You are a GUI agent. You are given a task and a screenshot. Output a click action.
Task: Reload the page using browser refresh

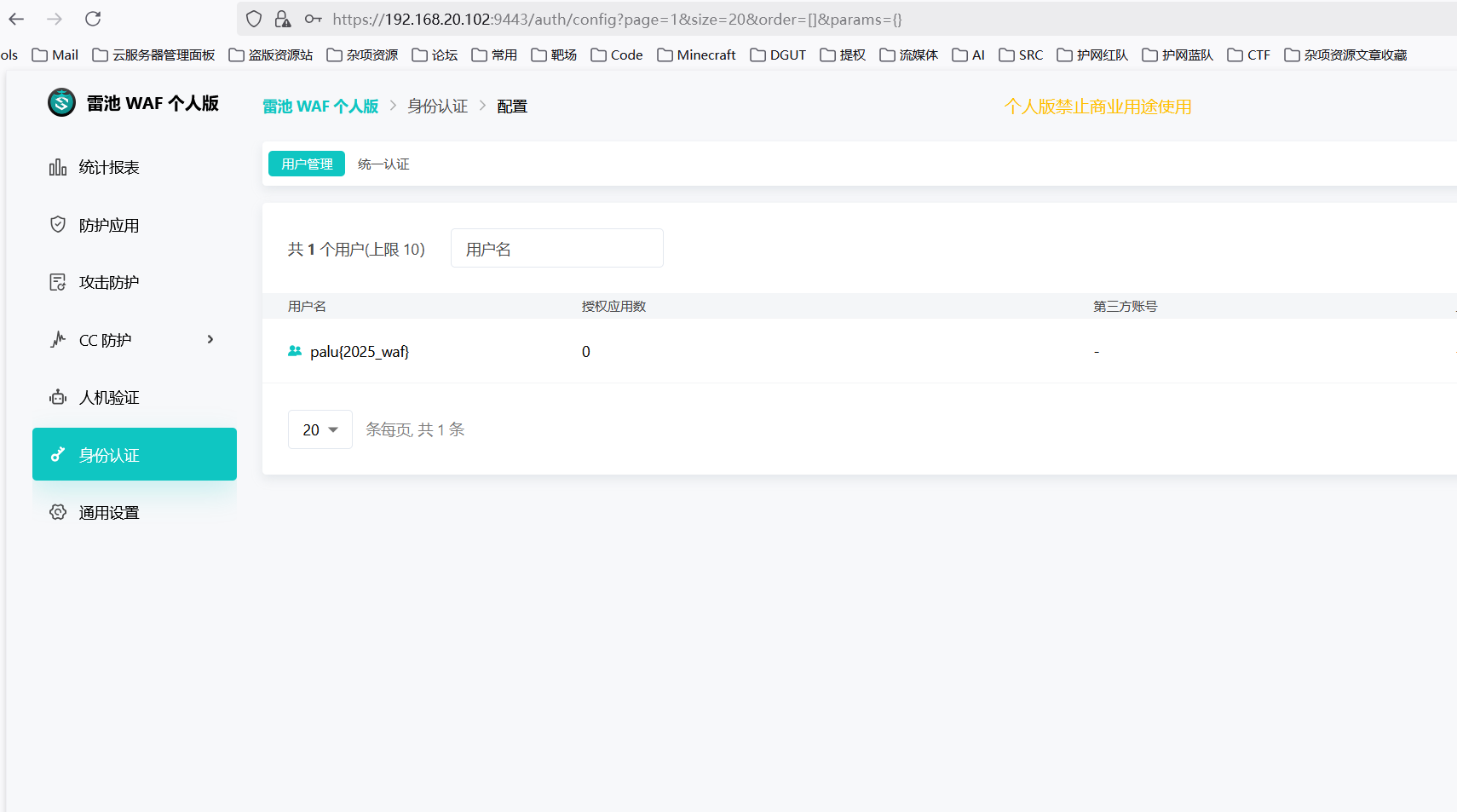93,19
